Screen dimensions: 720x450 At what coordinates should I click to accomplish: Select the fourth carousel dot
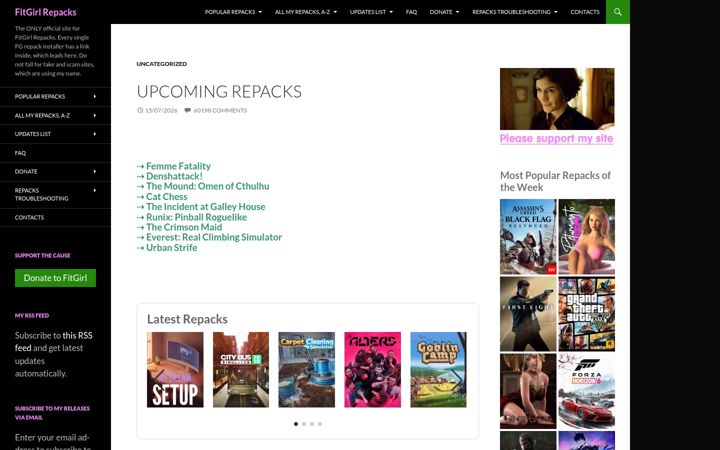point(320,424)
